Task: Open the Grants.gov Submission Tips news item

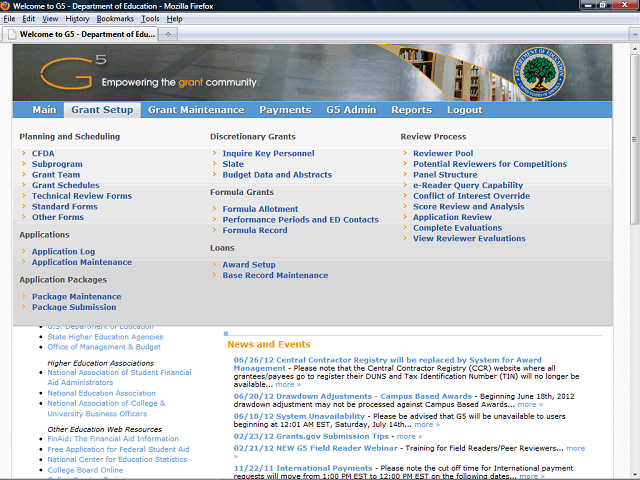Action: [311, 436]
